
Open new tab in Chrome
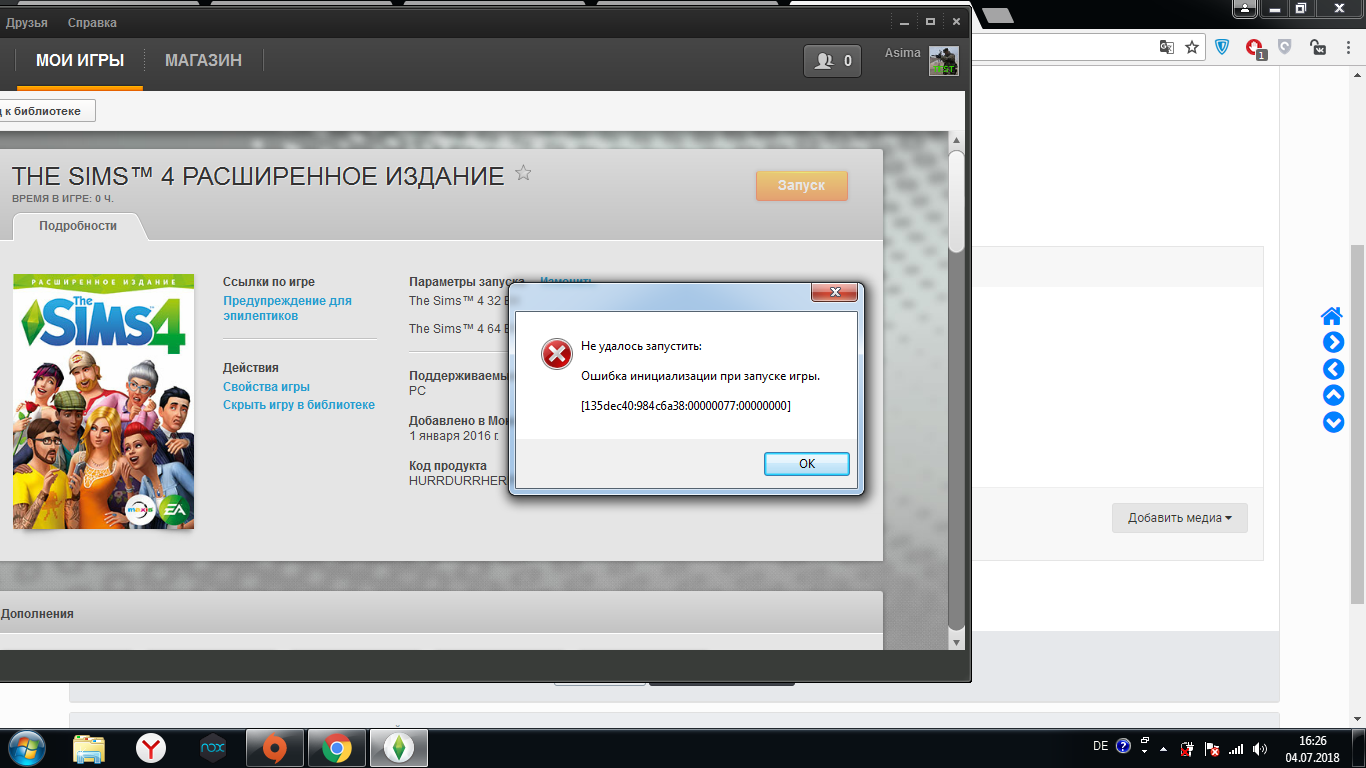[x=996, y=15]
